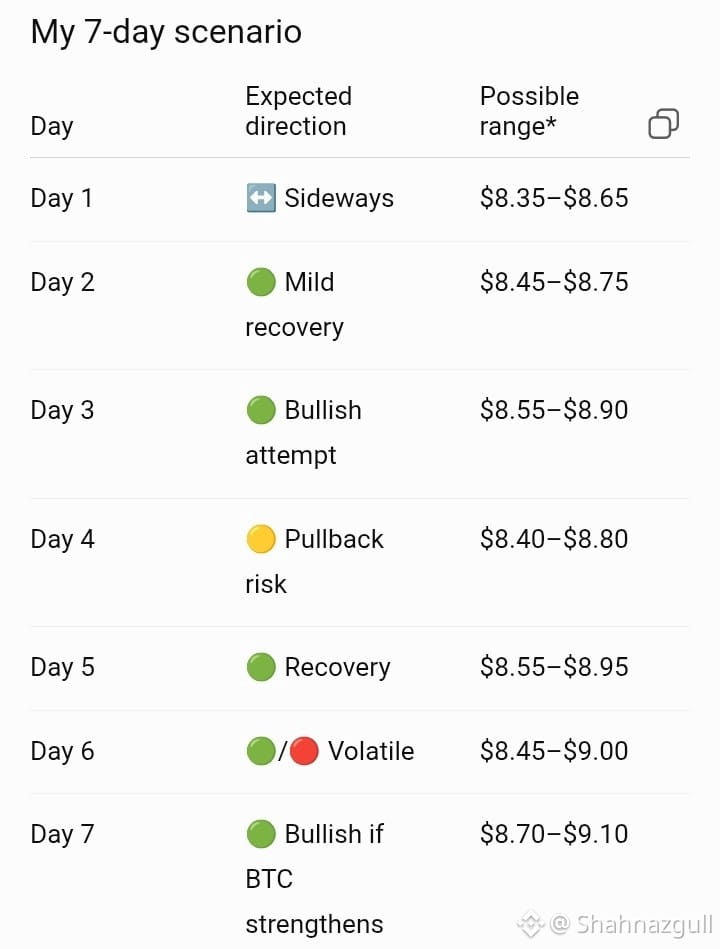Click the Binance logo in the watermark

coord(530,924)
